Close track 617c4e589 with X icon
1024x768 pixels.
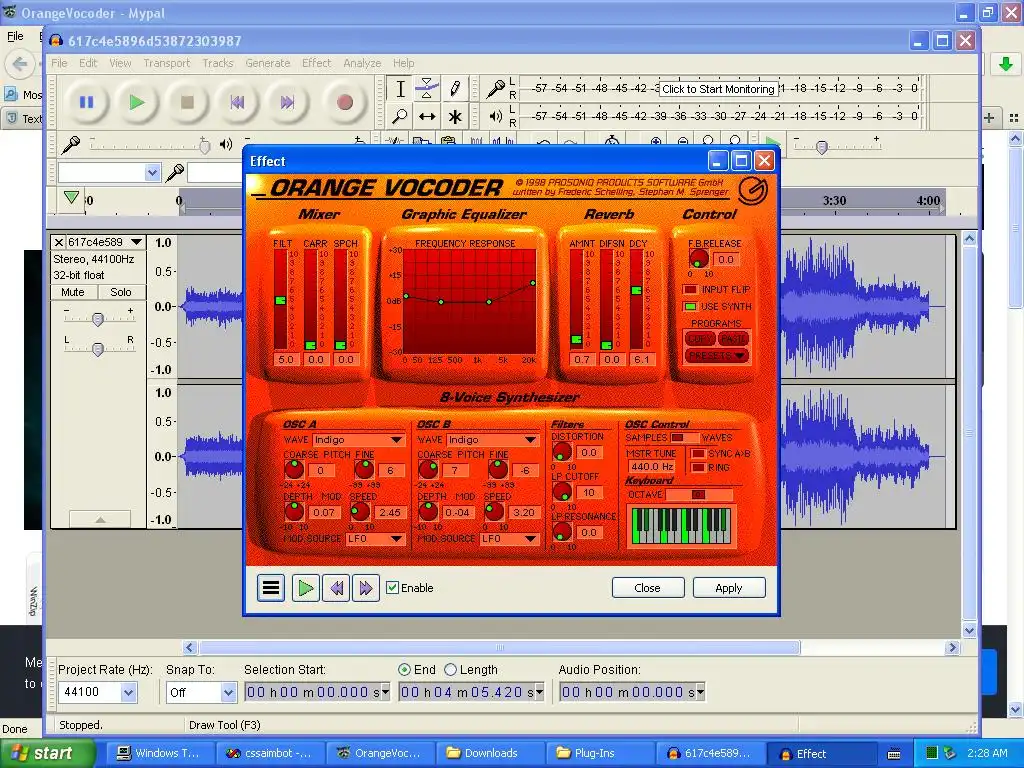point(59,242)
